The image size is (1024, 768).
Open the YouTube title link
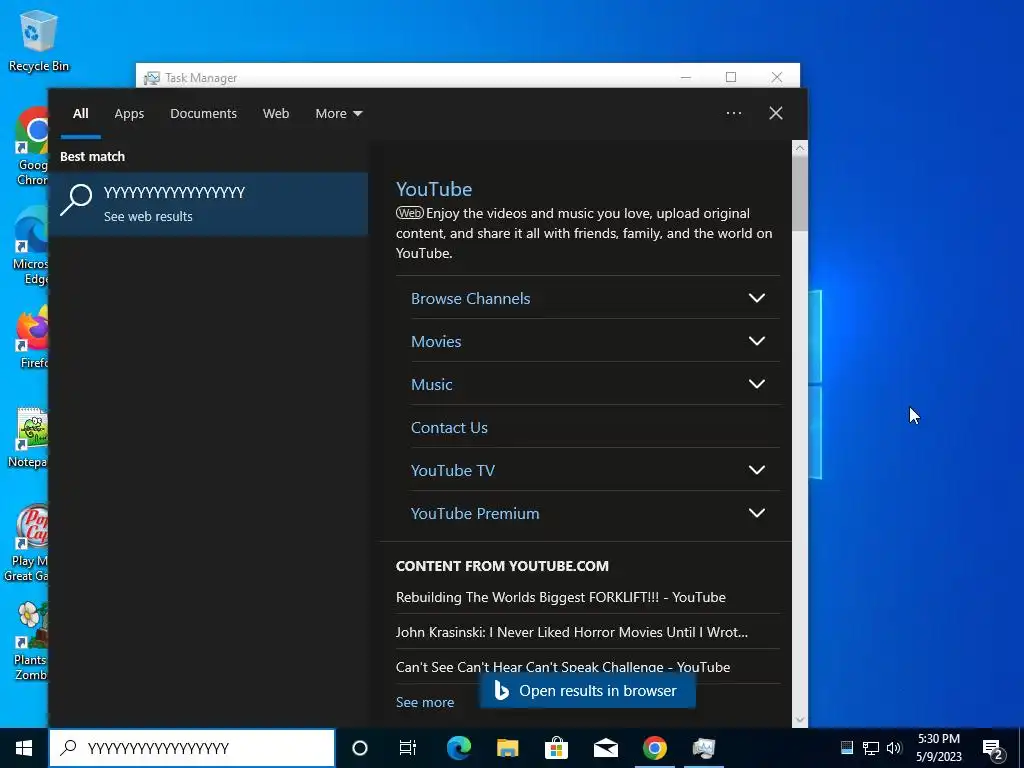[x=434, y=189]
